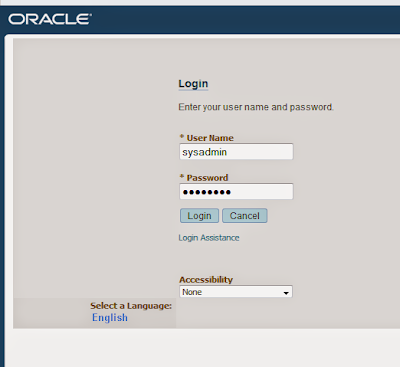Screen dimensions: 400x367
Task: Click the Password input field
Action: pos(236,191)
